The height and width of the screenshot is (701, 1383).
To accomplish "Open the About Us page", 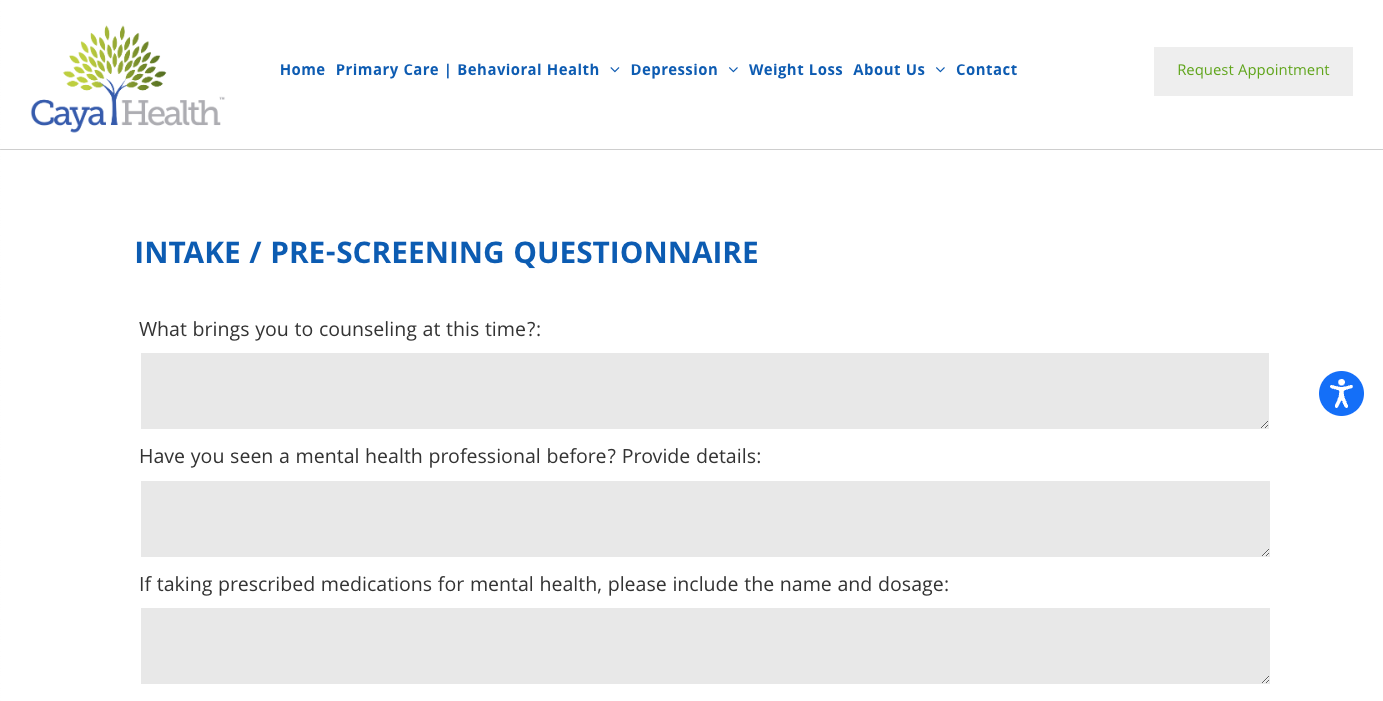I will pos(889,69).
